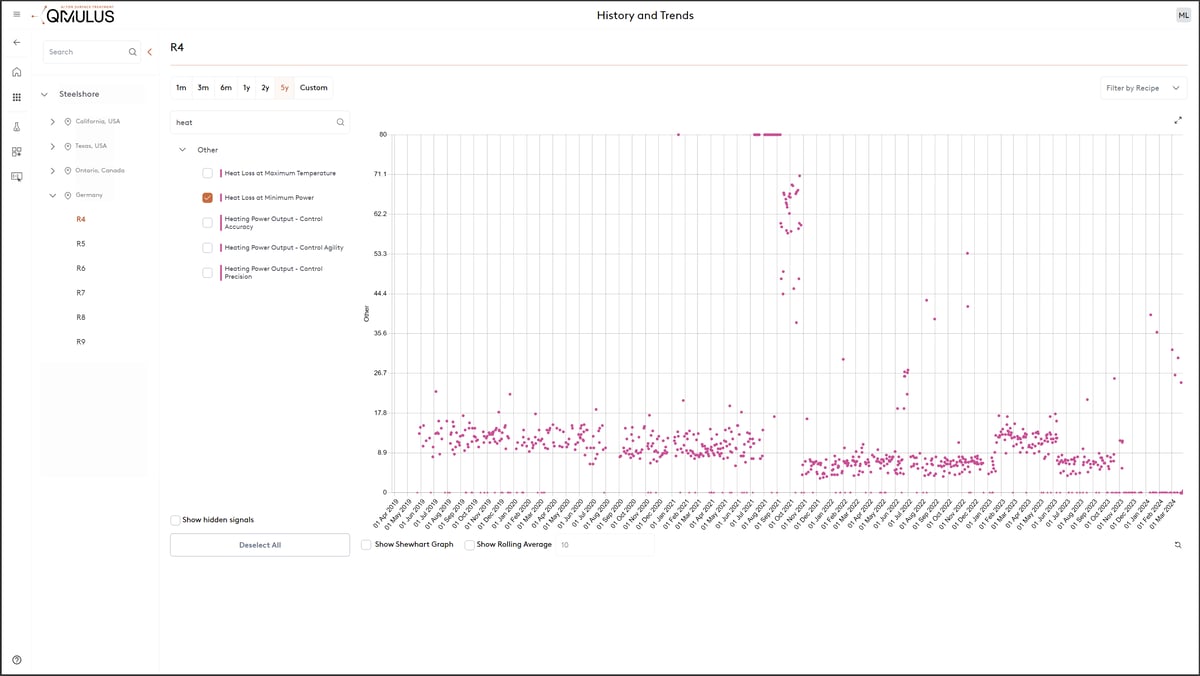Screen dimensions: 1200x676
Task: Click the search icon in the signal filter
Action: pos(340,123)
